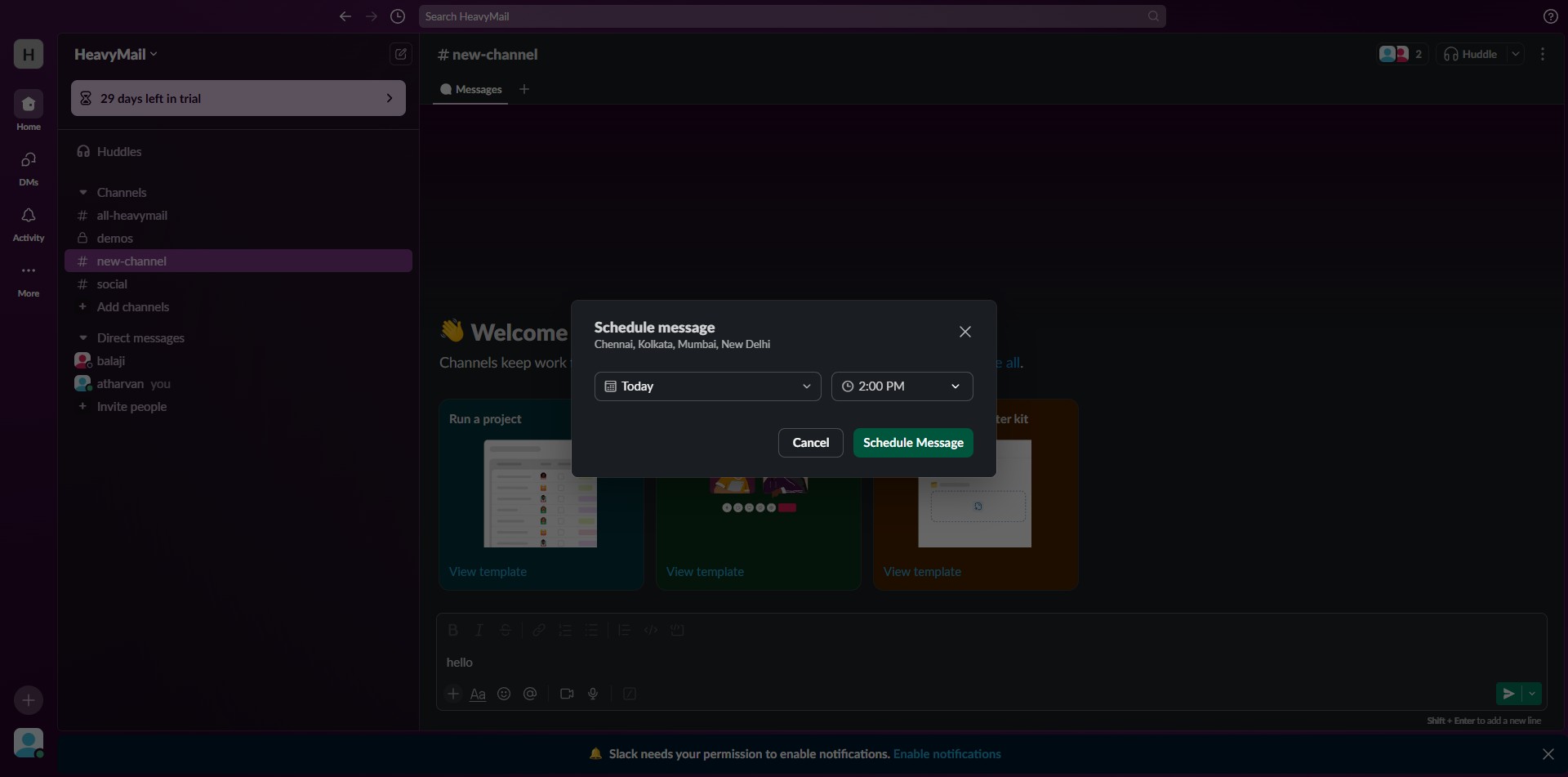
Task: Select the new-channel channel
Action: coord(238,261)
